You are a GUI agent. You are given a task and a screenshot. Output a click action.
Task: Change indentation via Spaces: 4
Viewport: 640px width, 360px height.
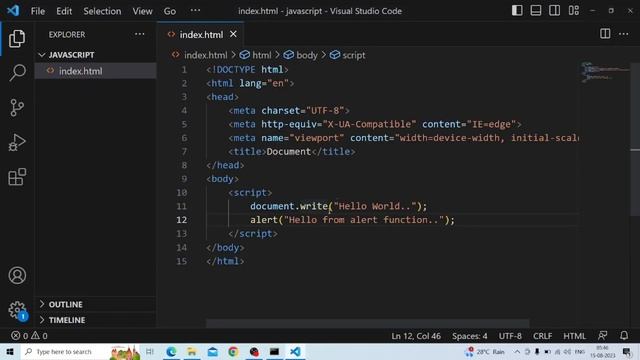click(x=469, y=336)
